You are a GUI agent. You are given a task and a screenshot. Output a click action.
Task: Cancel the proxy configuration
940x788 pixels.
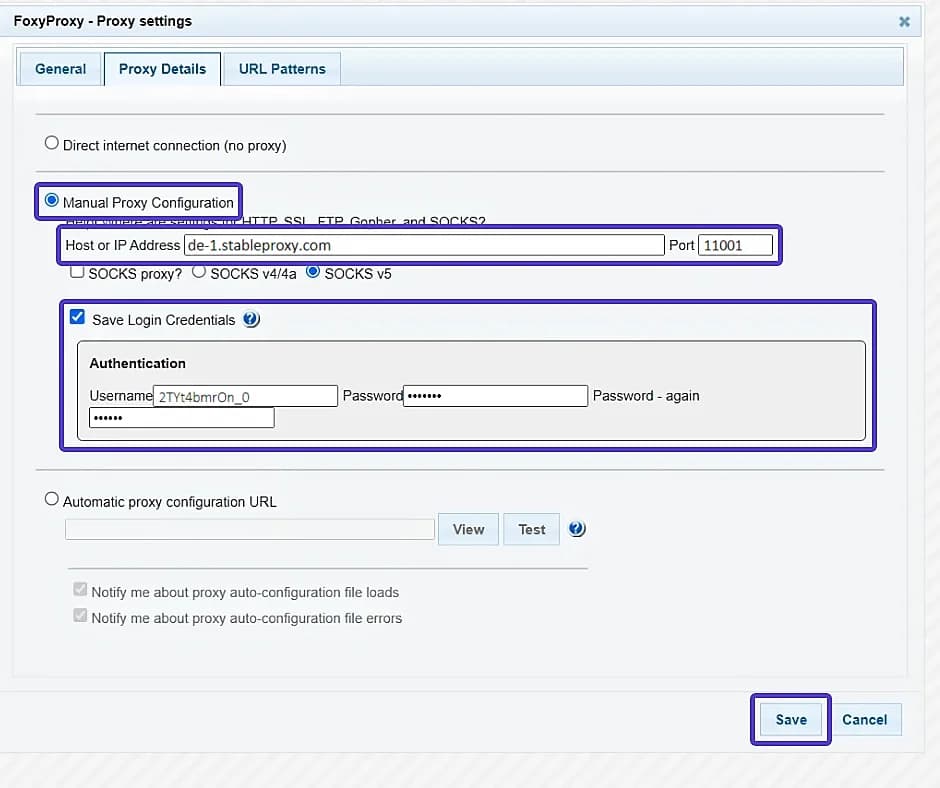pyautogui.click(x=866, y=719)
